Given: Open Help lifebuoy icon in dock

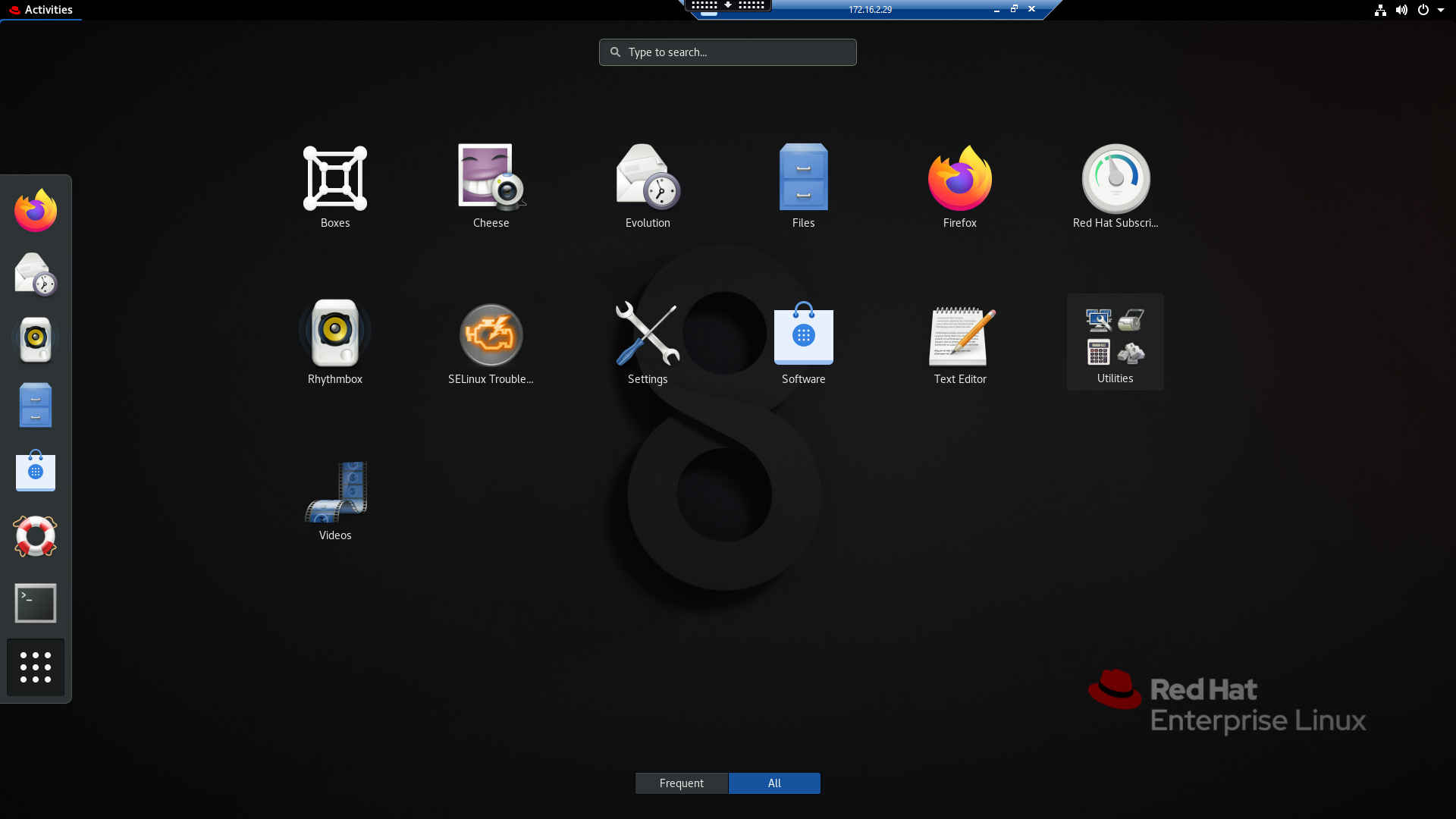Looking at the screenshot, I should click(36, 536).
